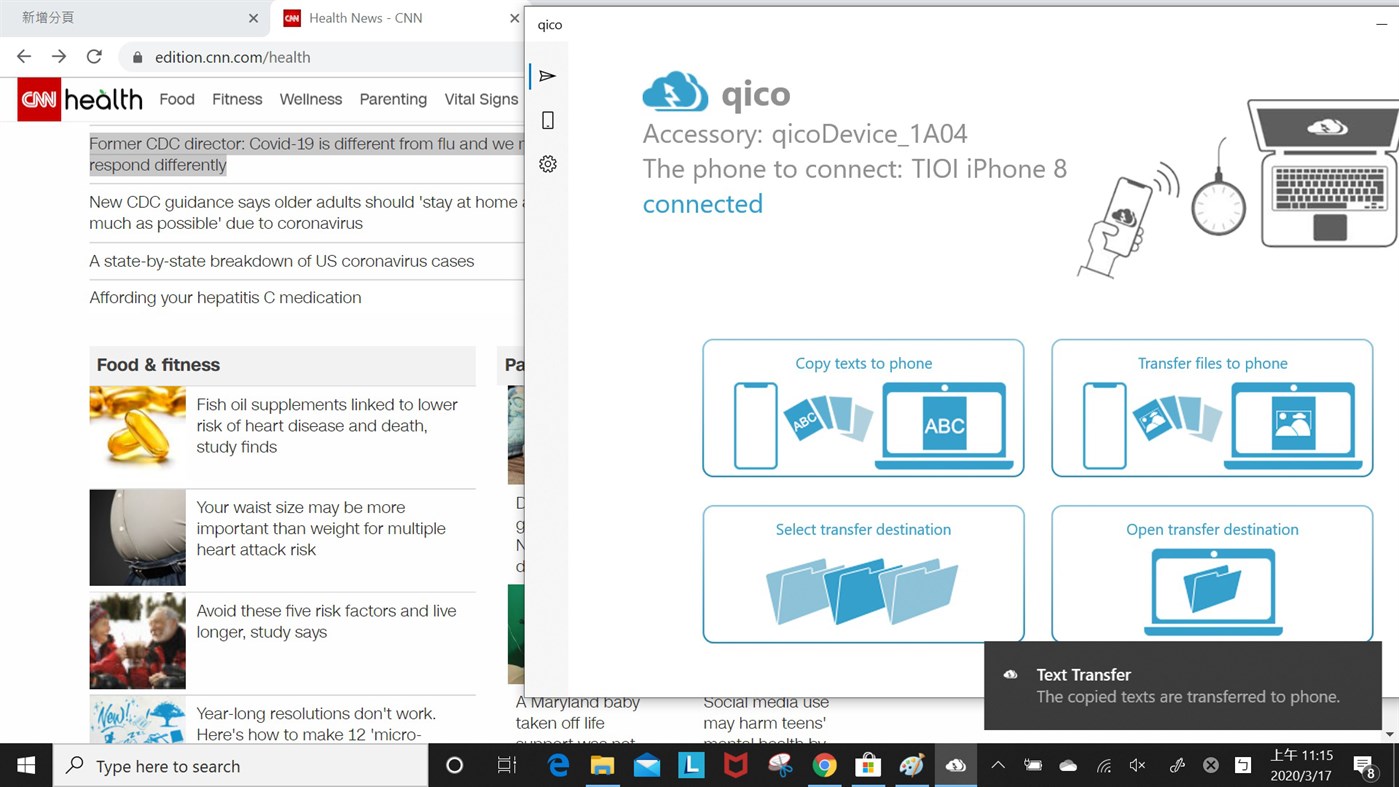The height and width of the screenshot is (787, 1399).
Task: Open File Explorer from the taskbar
Action: [x=602, y=765]
